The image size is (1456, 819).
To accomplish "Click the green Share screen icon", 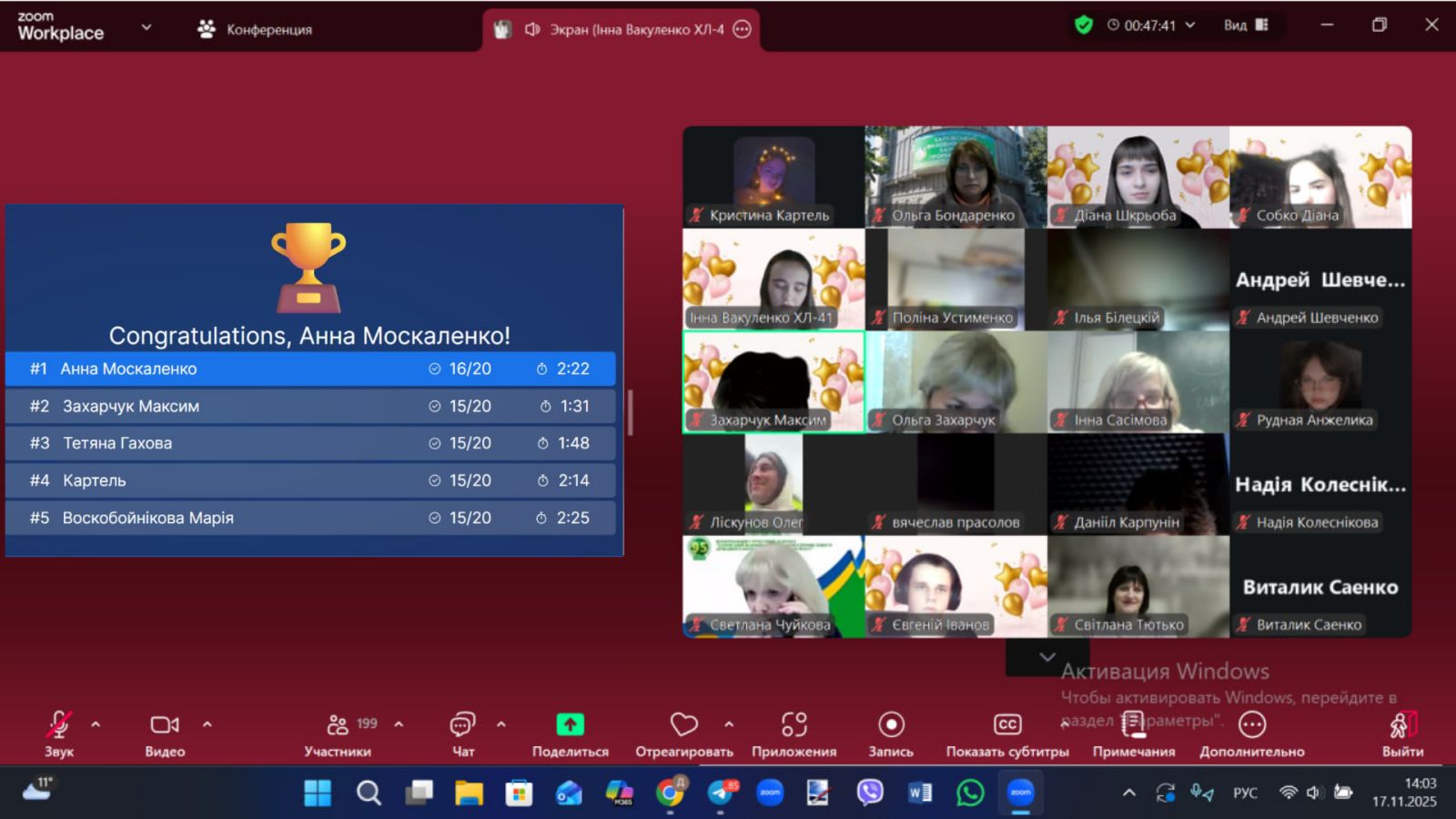I will pyautogui.click(x=570, y=725).
